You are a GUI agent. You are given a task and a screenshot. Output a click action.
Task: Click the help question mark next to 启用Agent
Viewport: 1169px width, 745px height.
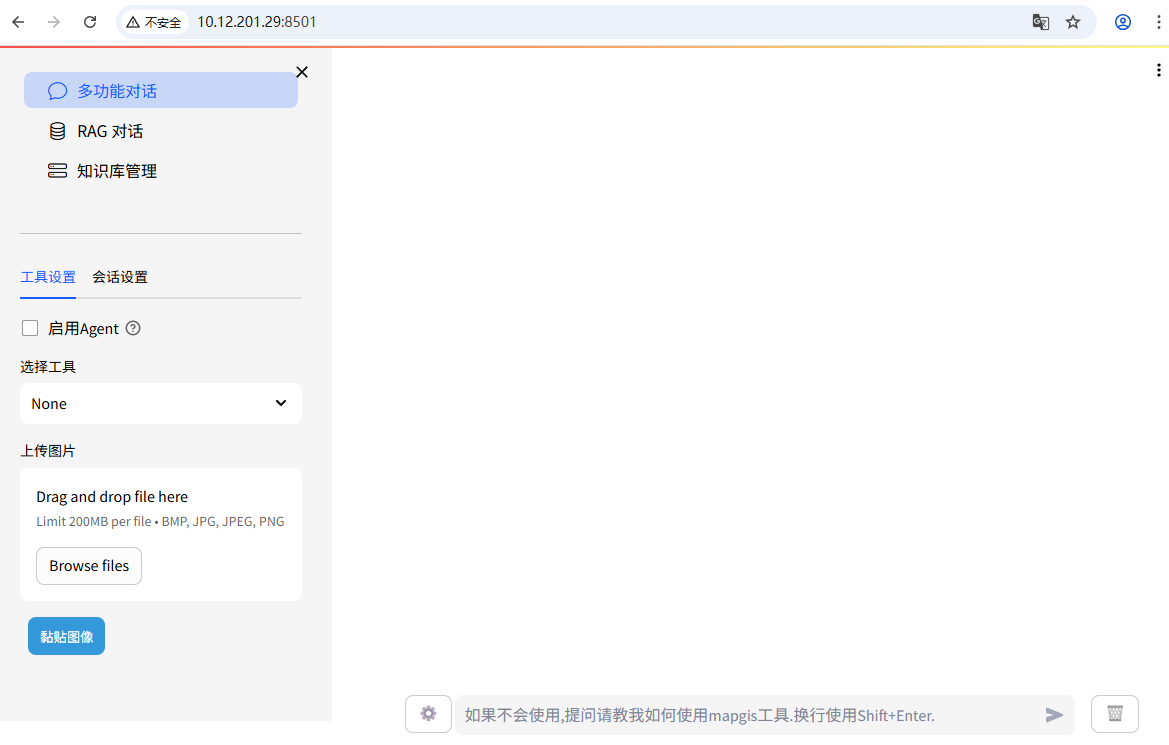point(133,329)
